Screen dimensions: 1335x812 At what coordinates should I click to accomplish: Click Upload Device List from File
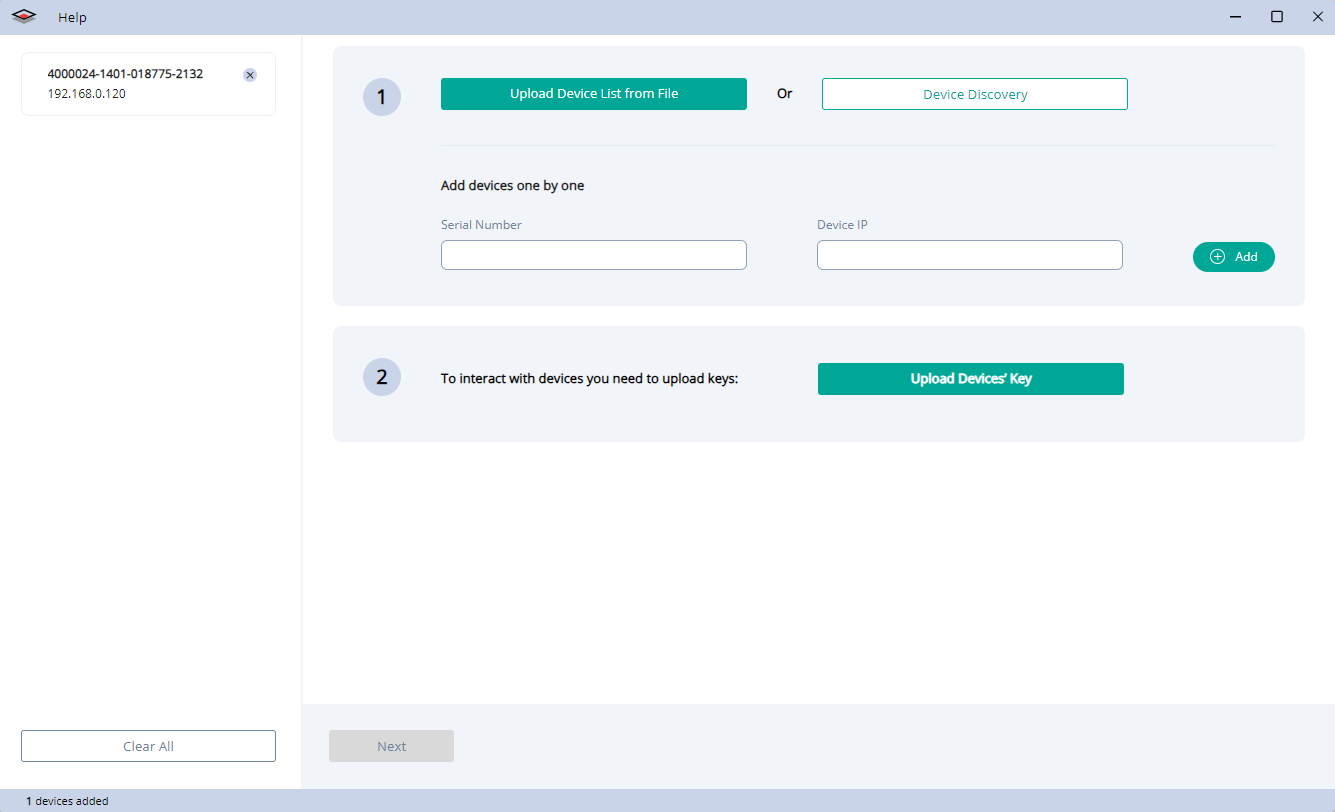tap(594, 94)
